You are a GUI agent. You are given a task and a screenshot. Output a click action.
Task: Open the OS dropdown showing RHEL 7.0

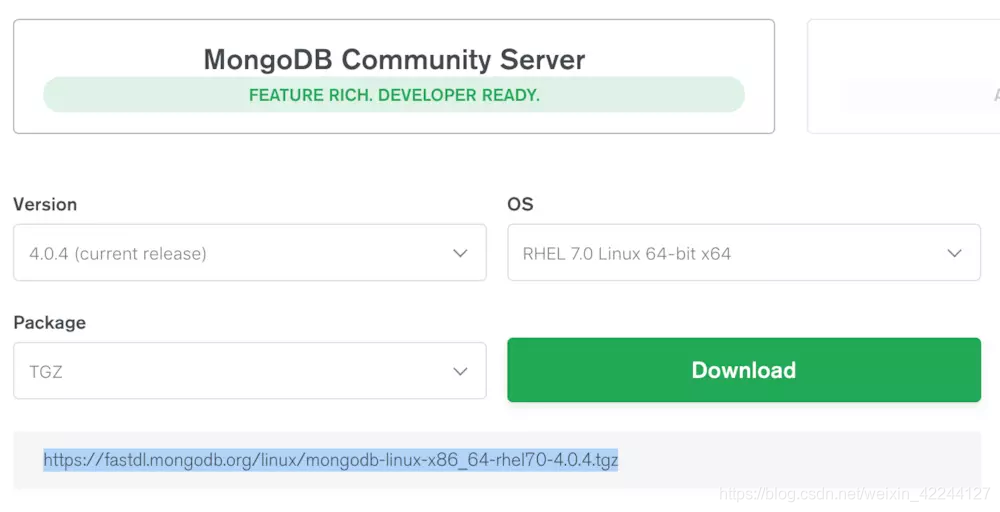click(744, 252)
